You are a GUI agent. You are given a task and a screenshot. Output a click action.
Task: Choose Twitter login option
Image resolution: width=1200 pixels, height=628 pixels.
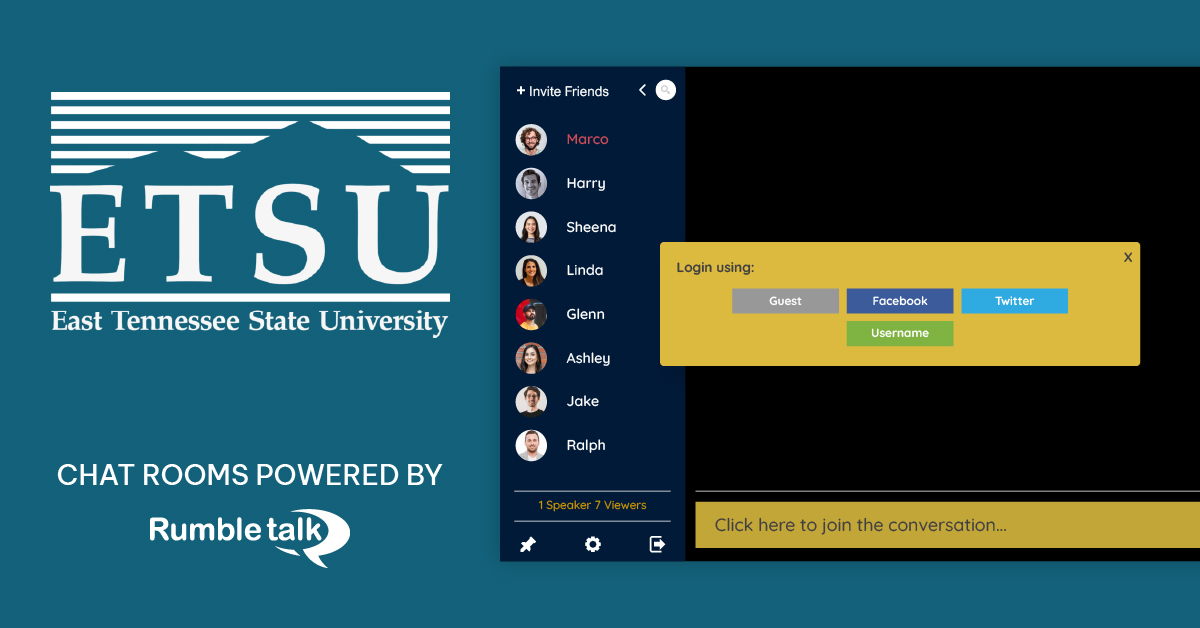tap(1014, 301)
